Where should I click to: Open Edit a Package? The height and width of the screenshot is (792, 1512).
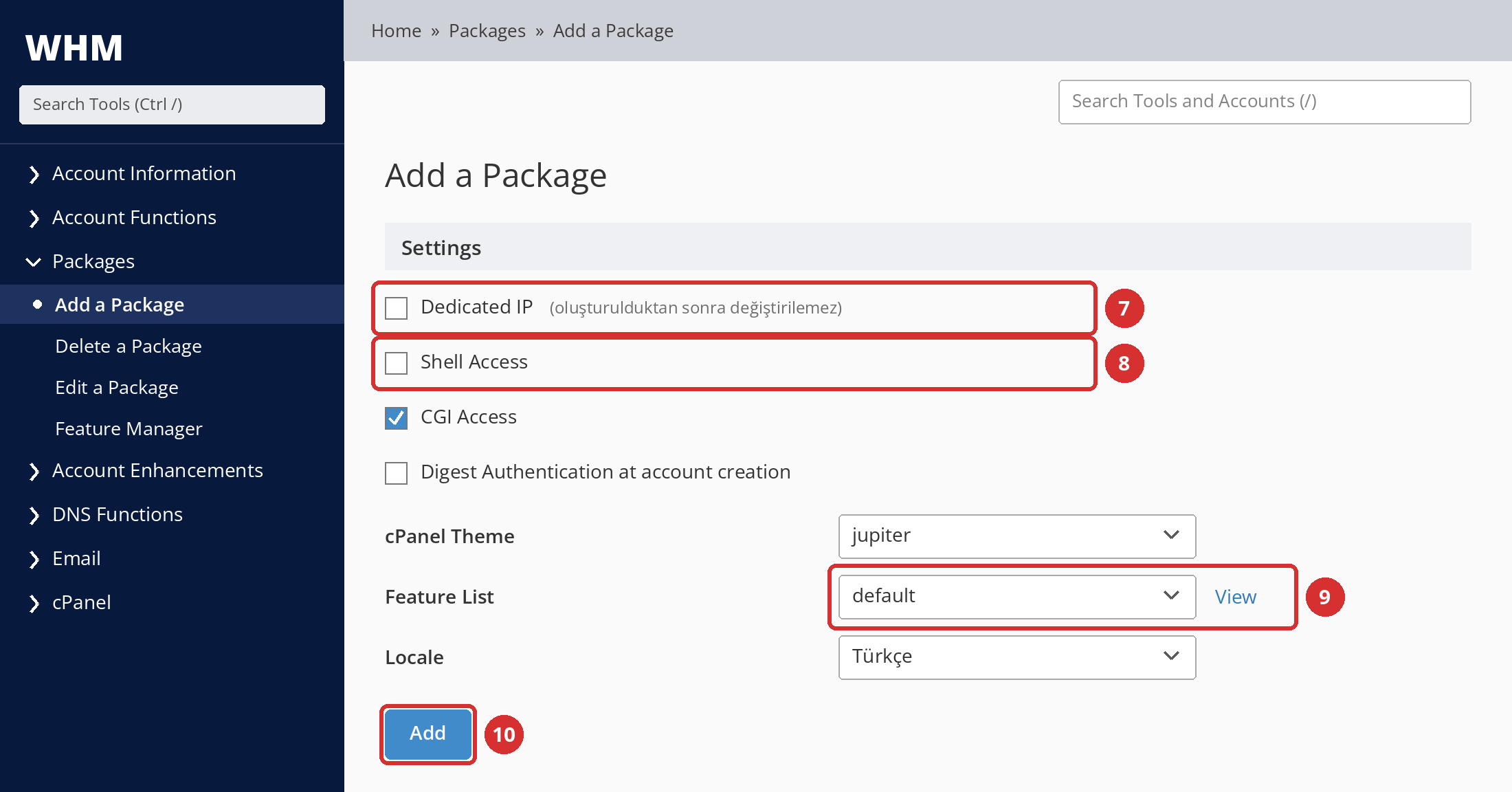click(117, 387)
